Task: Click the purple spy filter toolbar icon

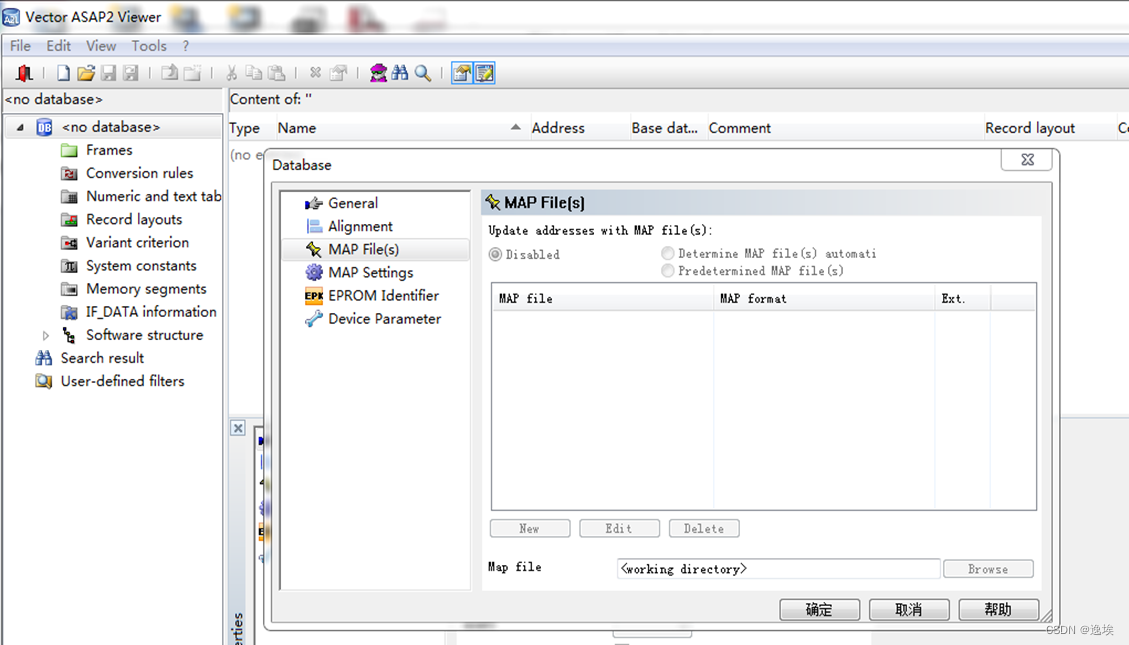Action: pos(378,73)
